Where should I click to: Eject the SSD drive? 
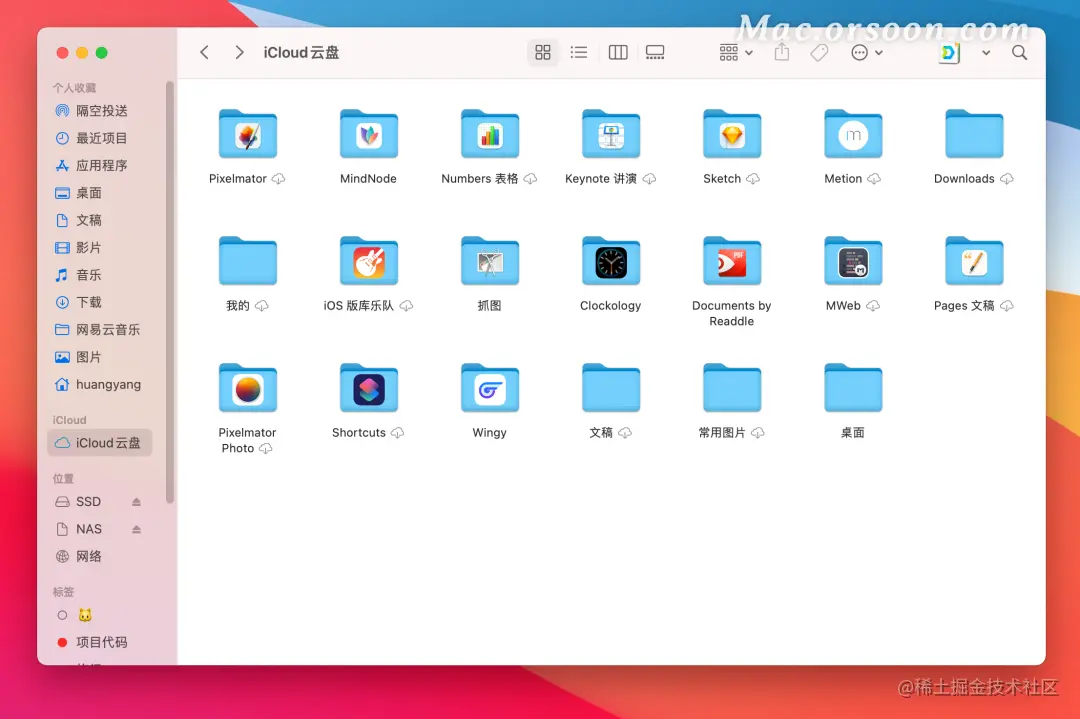click(x=136, y=502)
